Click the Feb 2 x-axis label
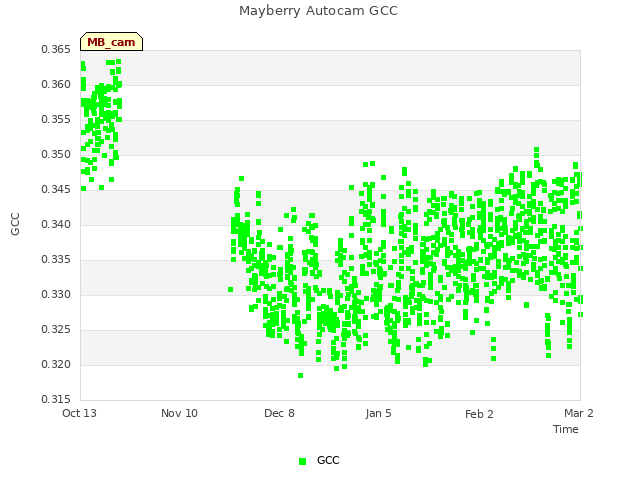Viewport: 640px width, 480px height. (x=479, y=414)
